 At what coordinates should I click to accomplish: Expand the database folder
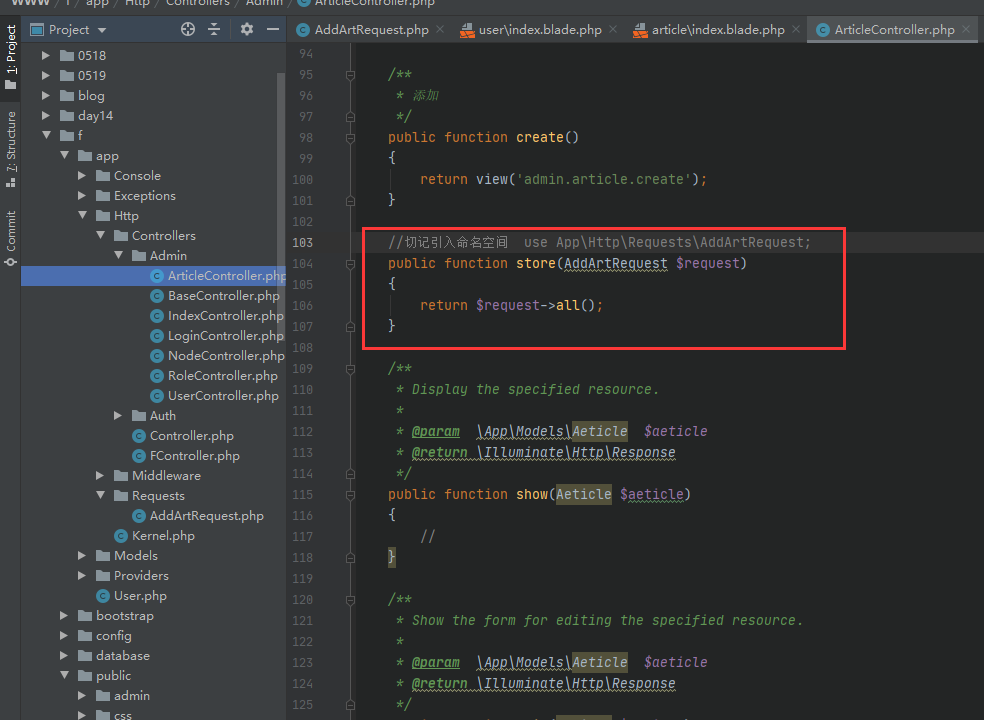coord(63,655)
